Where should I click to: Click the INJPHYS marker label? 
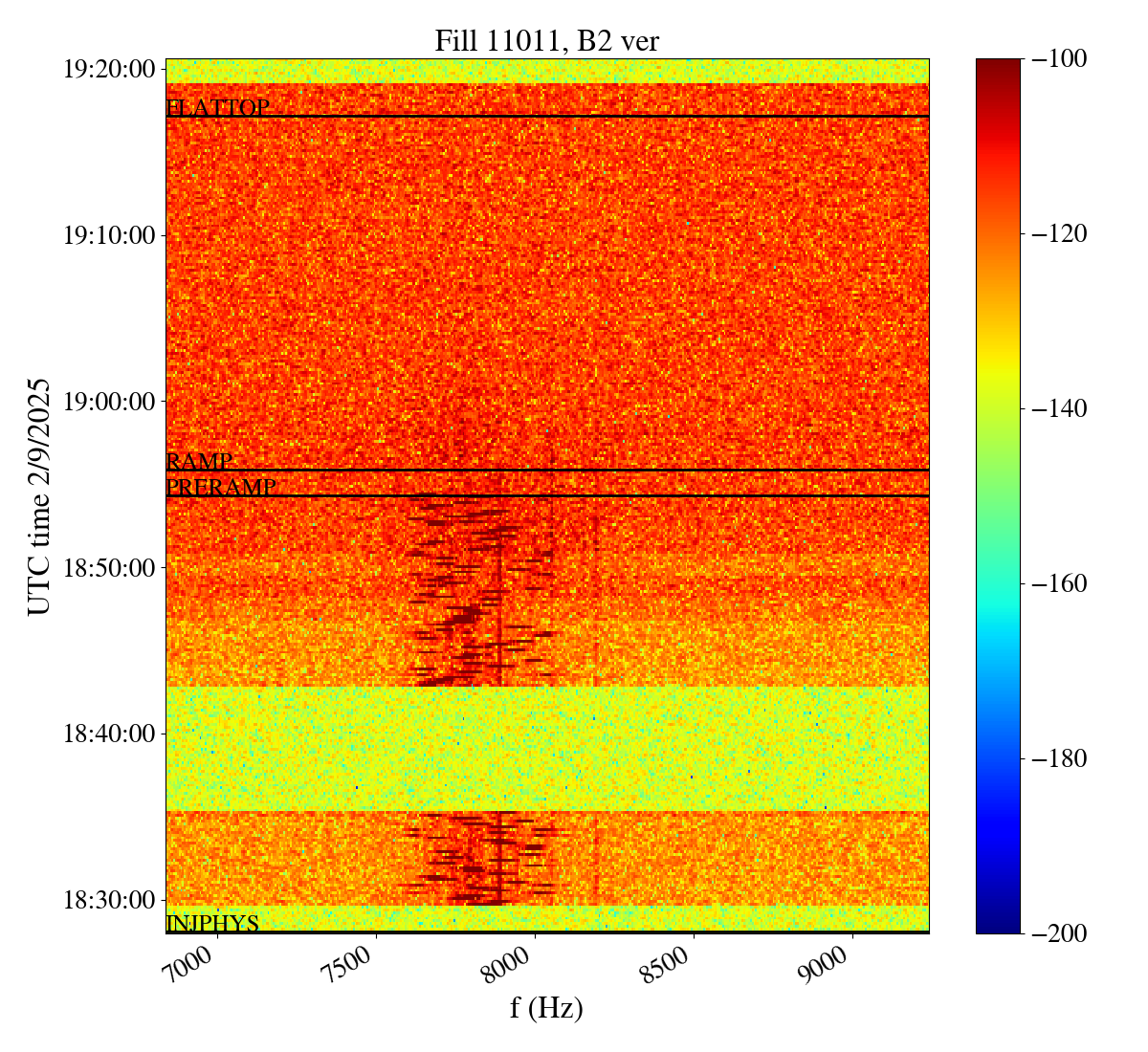pos(212,923)
